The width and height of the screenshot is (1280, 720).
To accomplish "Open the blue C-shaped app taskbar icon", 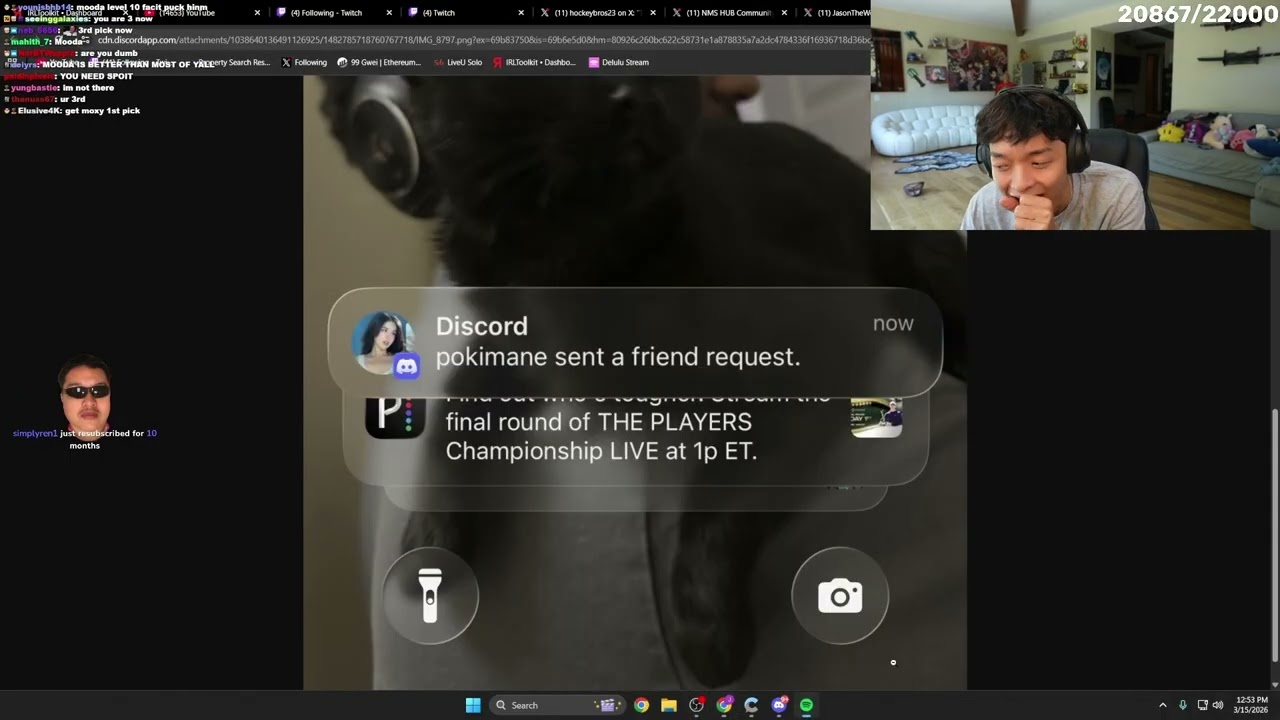I will click(751, 705).
